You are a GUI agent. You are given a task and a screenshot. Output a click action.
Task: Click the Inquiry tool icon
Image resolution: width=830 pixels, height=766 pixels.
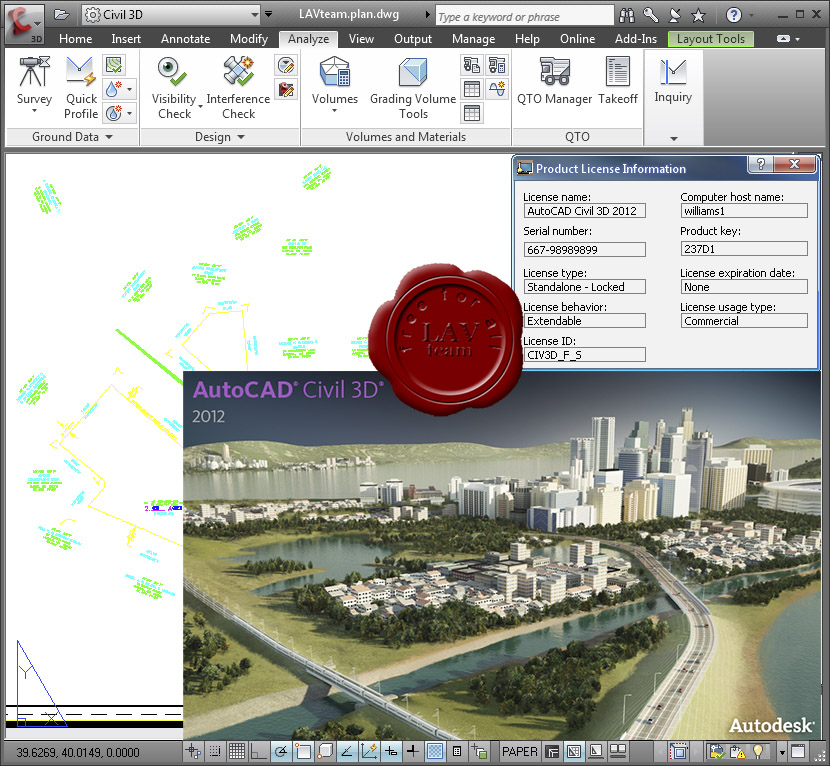(673, 71)
